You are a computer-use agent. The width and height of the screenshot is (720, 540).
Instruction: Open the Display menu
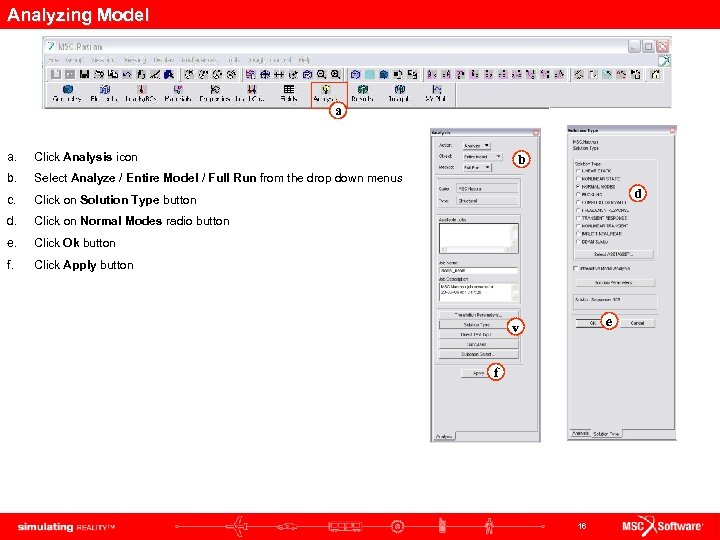click(x=164, y=60)
